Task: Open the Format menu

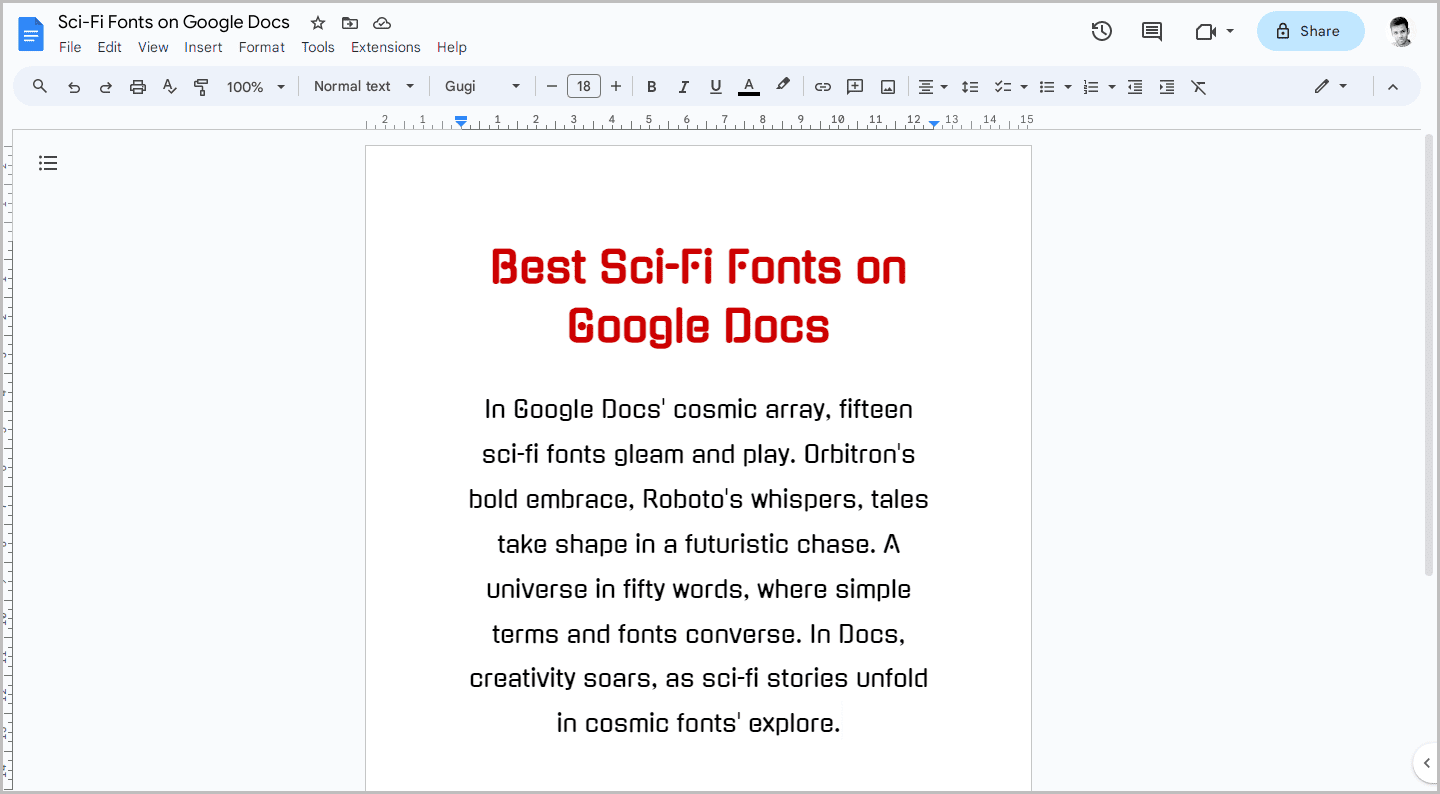Action: 261,47
